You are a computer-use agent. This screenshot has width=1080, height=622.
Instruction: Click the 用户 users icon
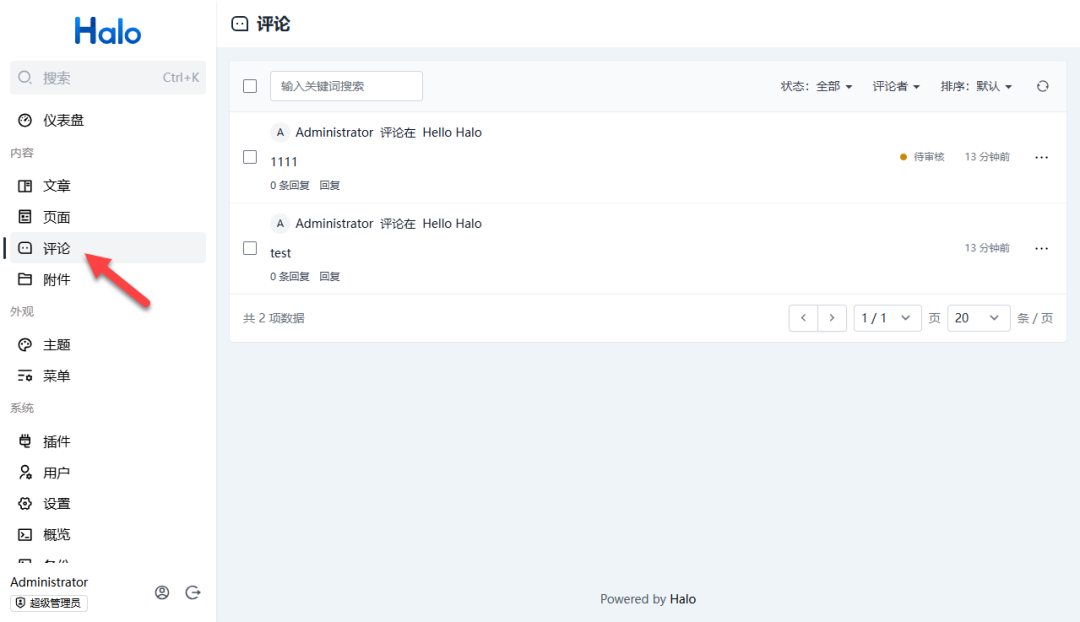click(25, 472)
